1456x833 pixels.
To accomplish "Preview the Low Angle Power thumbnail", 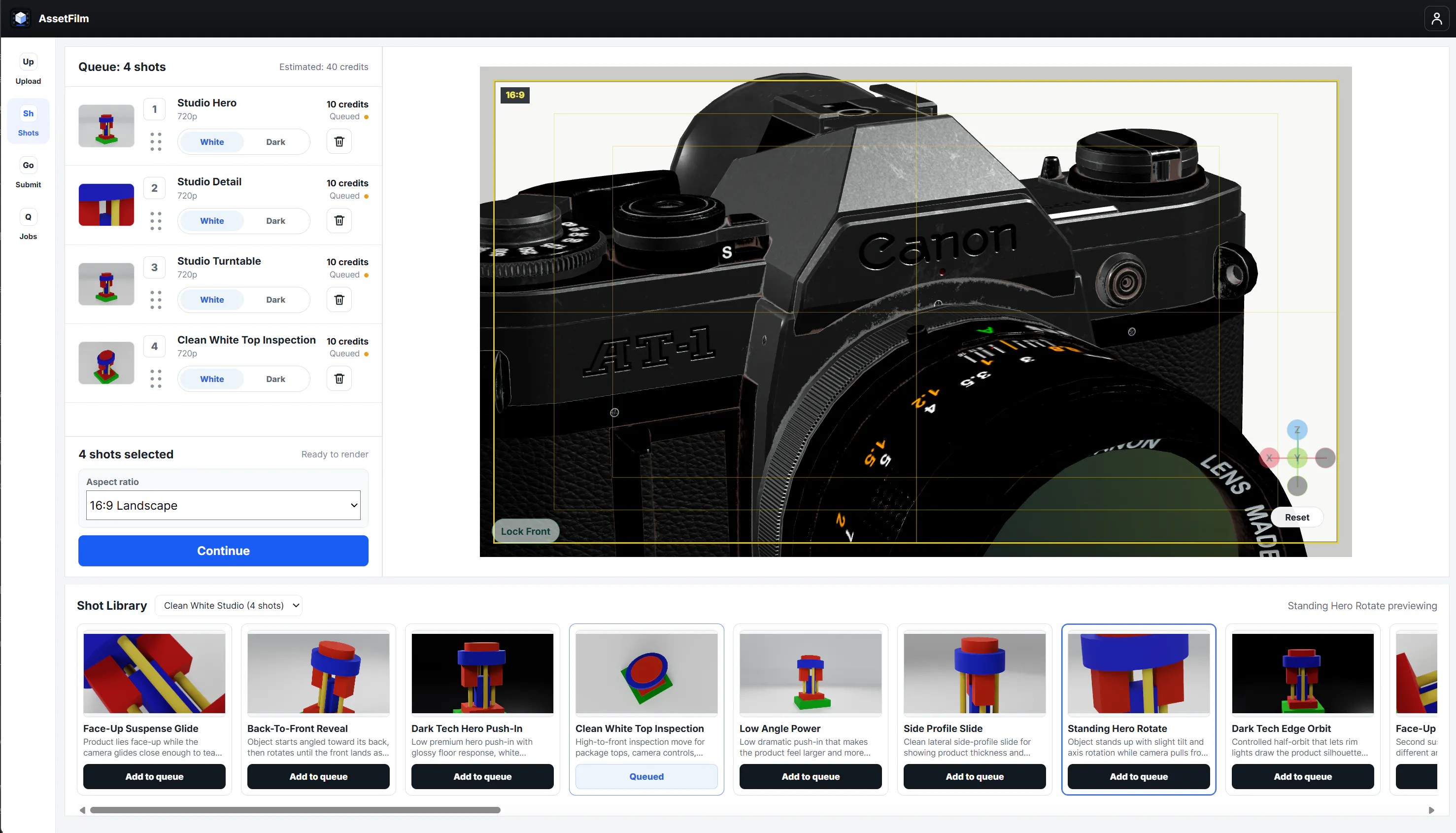I will (811, 673).
